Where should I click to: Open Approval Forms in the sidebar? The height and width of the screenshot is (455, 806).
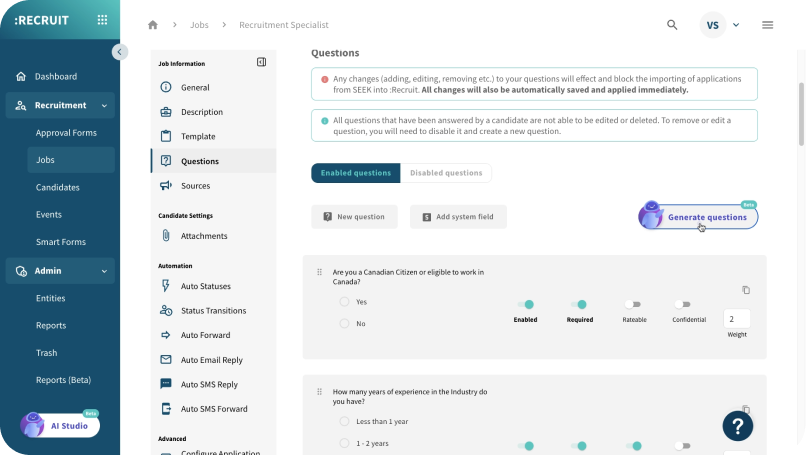click(x=66, y=133)
